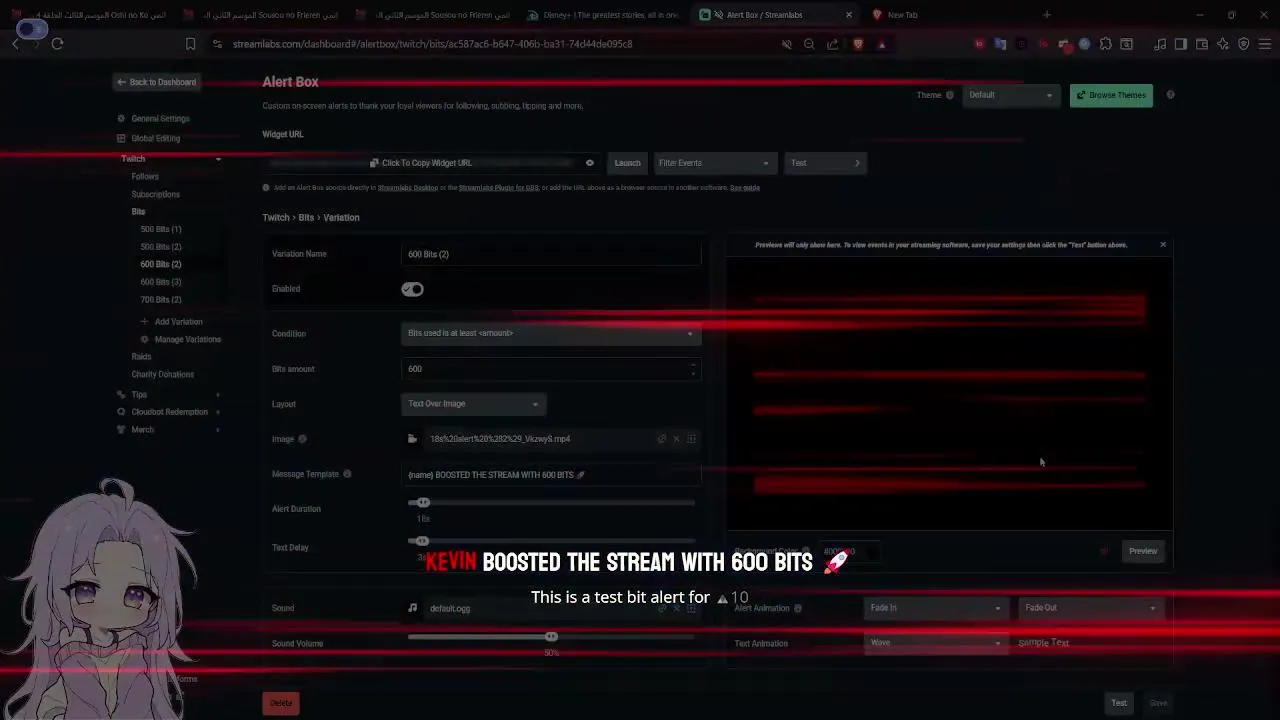Adjust the Text Delay slider handle

(422, 541)
